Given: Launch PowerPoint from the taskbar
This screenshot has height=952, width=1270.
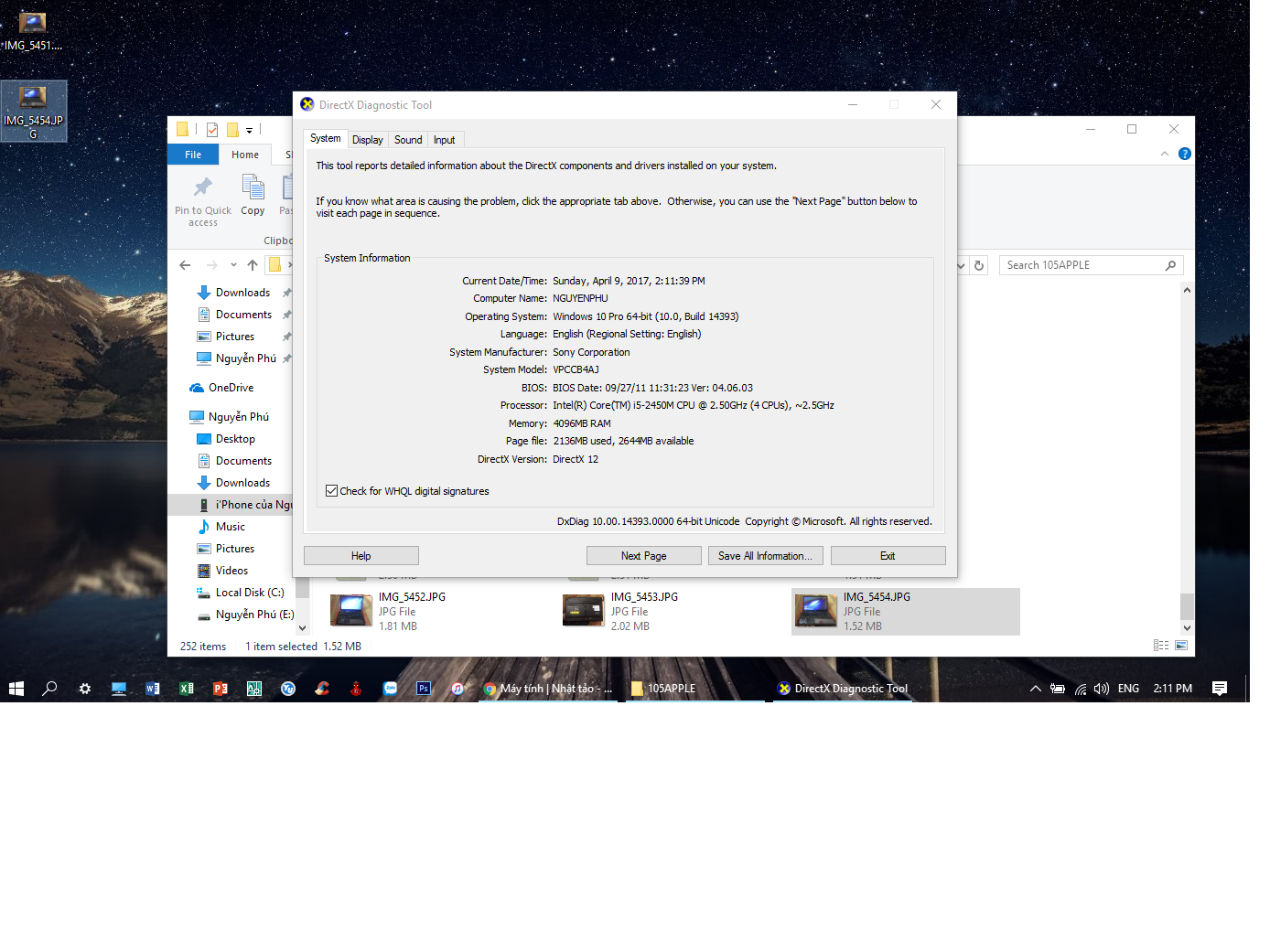Looking at the screenshot, I should pos(221,689).
